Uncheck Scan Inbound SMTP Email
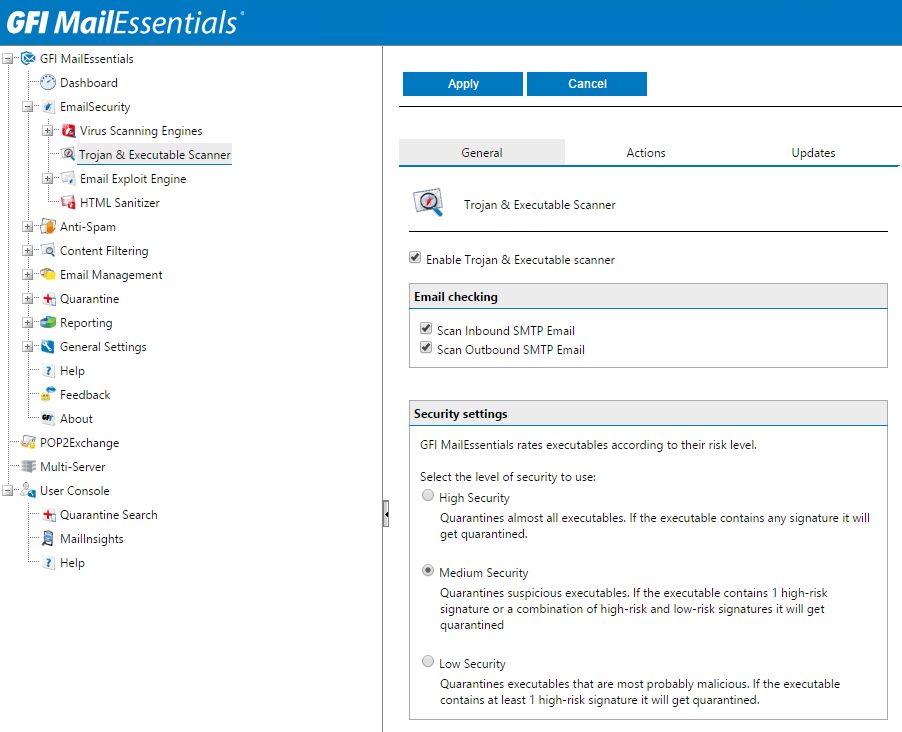The image size is (902, 732). (426, 329)
